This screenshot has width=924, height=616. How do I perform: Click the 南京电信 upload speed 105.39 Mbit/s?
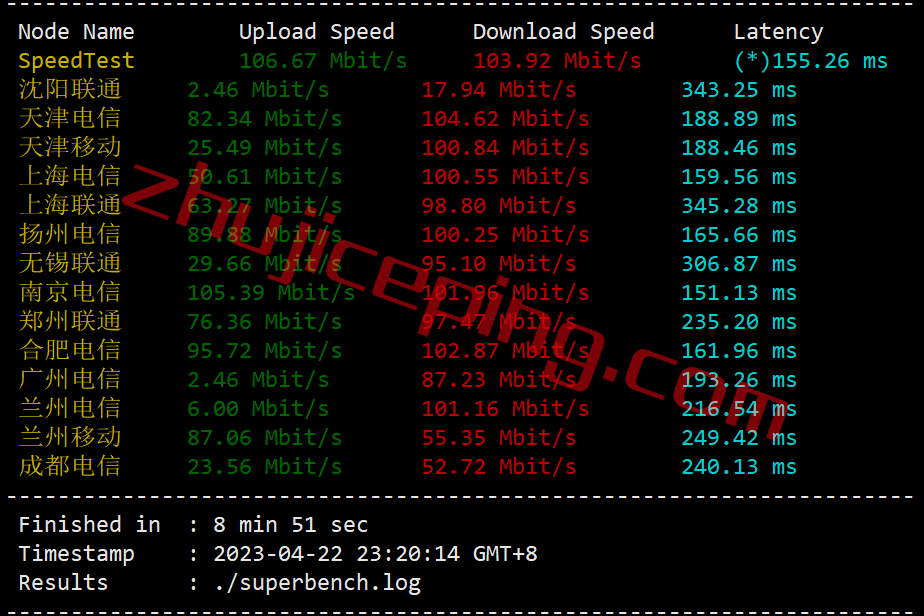tap(271, 292)
